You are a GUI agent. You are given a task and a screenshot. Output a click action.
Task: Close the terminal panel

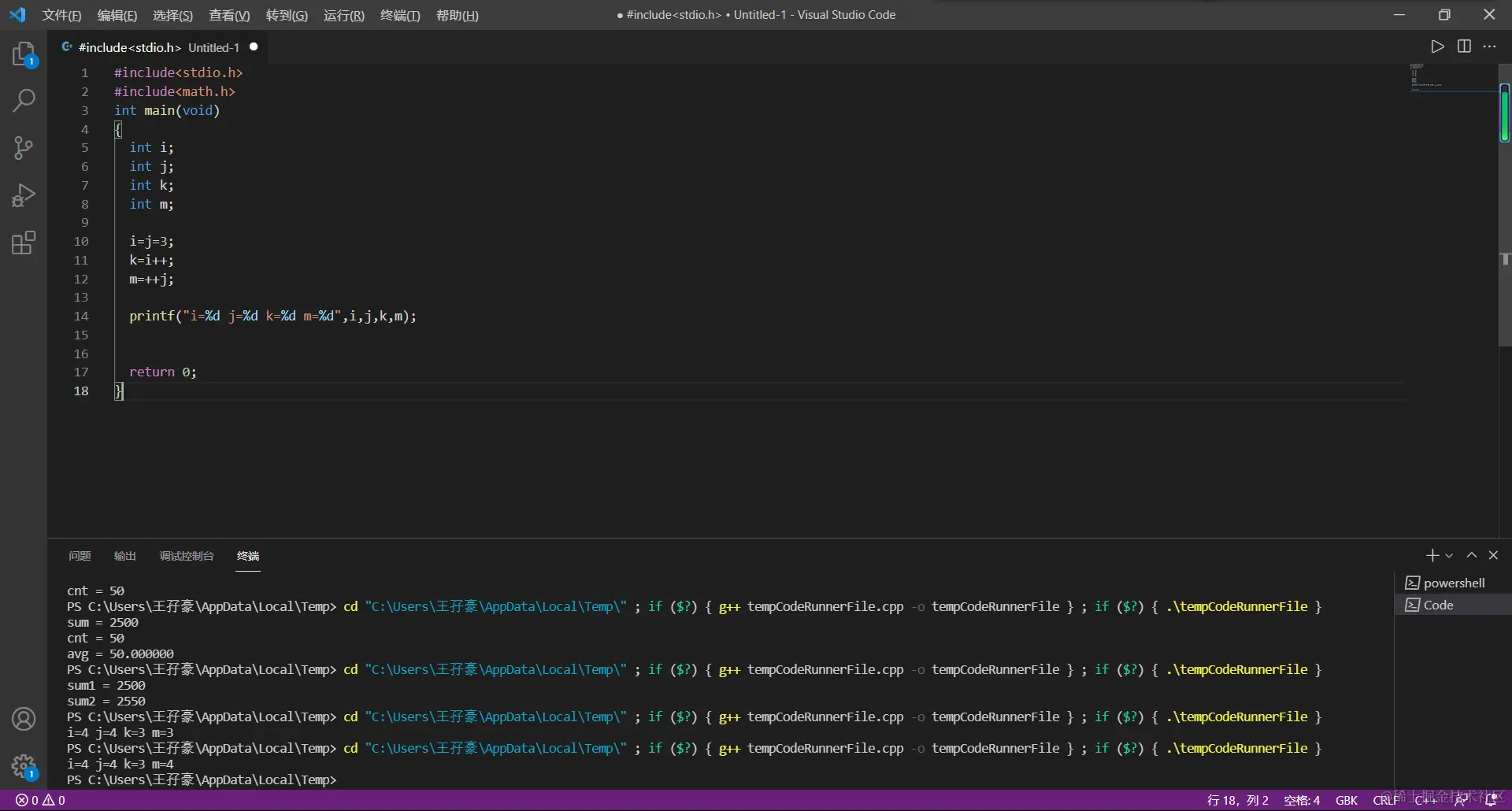pos(1493,556)
